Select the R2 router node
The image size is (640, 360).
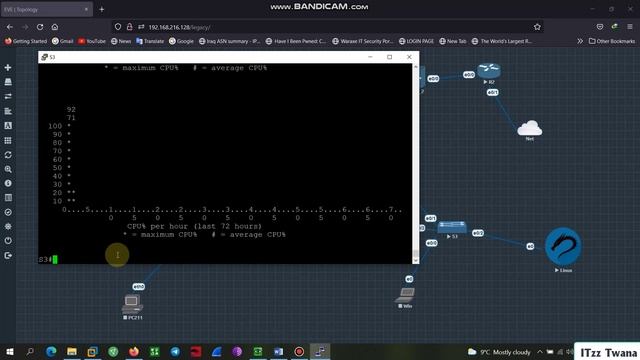489,71
